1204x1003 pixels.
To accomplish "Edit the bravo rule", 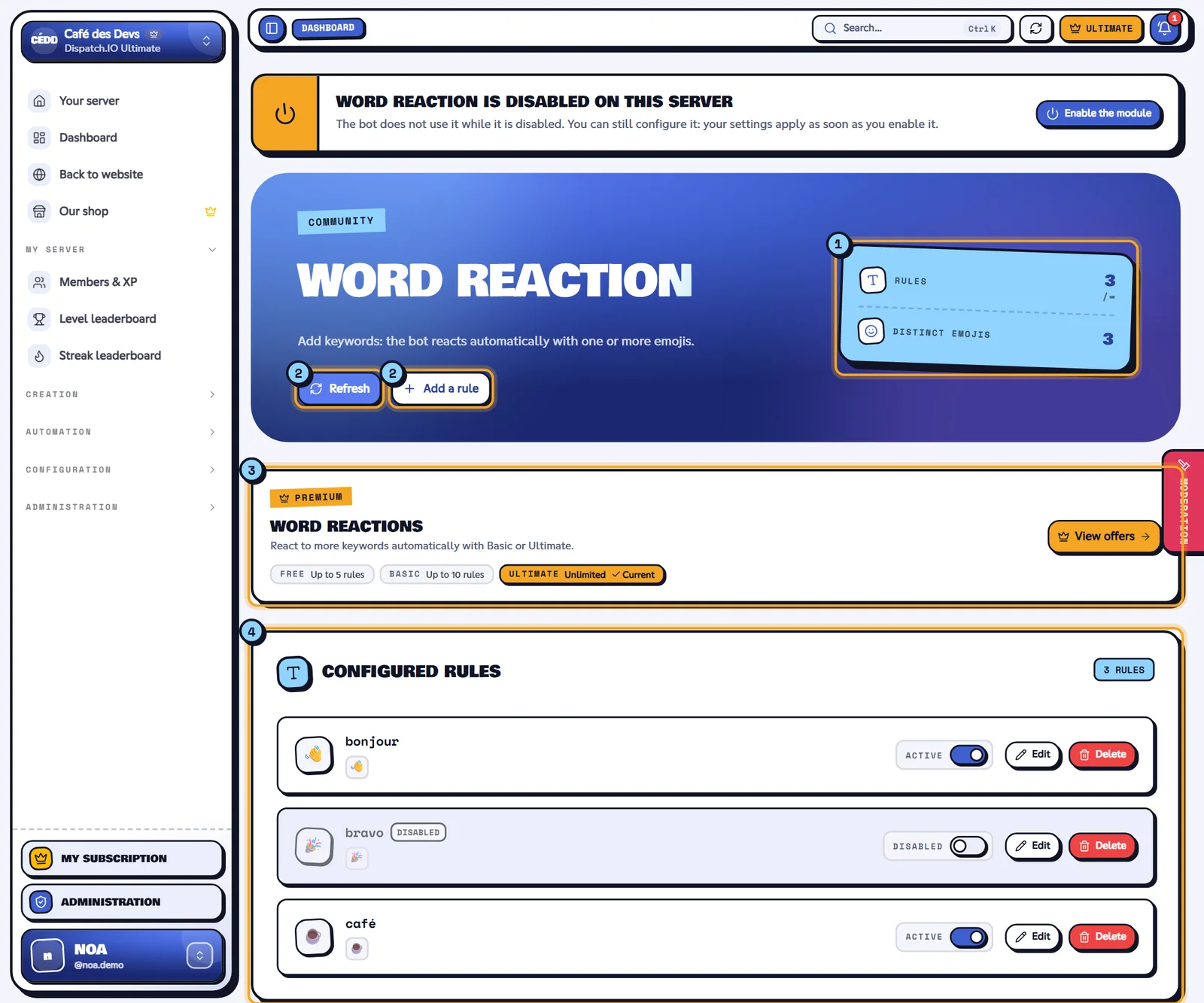I will (1032, 846).
